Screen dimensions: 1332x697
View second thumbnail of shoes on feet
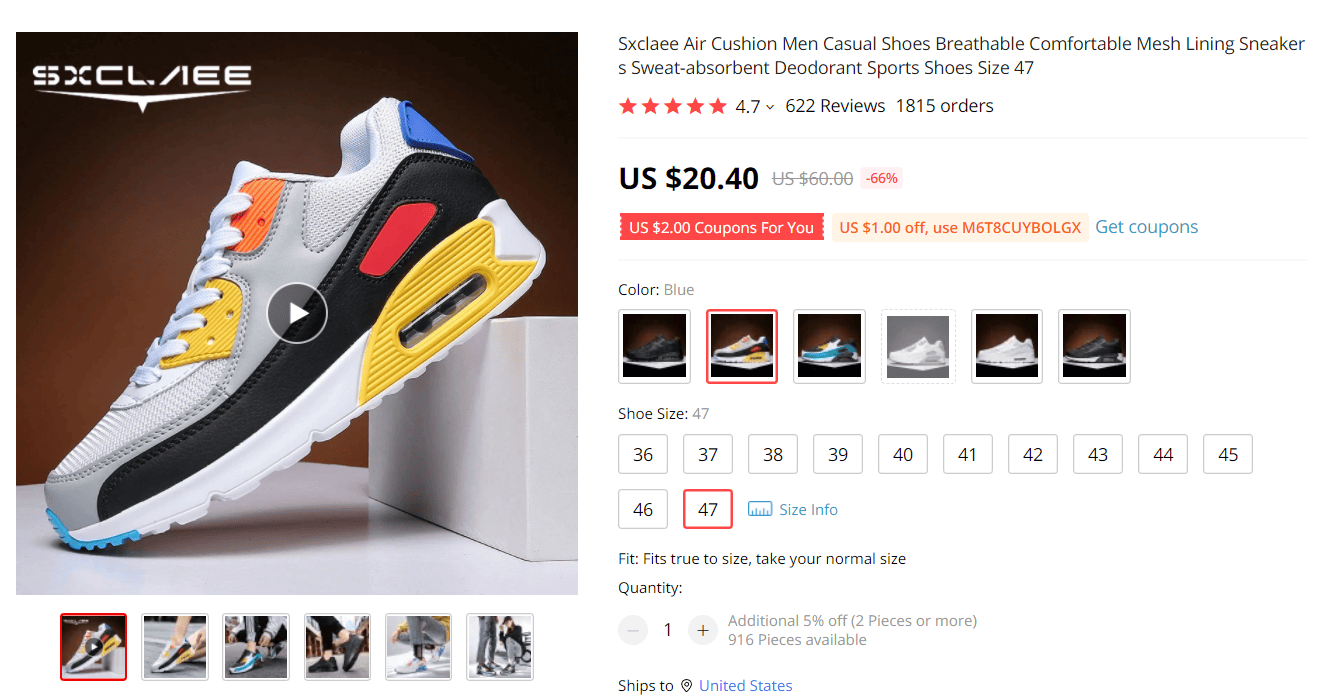click(x=175, y=646)
